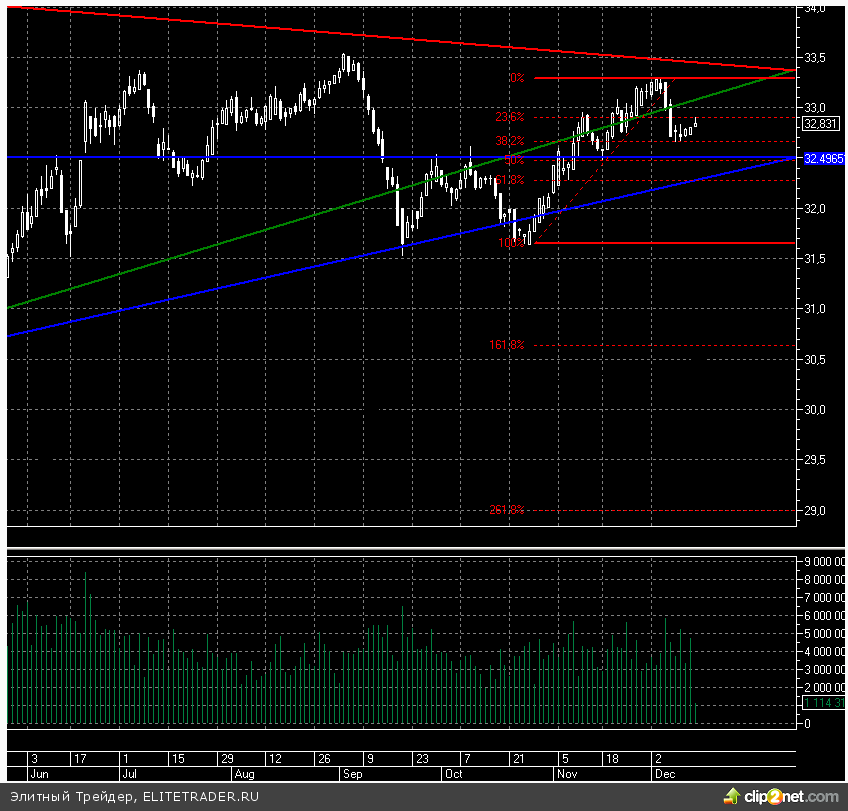The width and height of the screenshot is (848, 811).
Task: Click the 33,5 price axis tick
Action: 814,58
